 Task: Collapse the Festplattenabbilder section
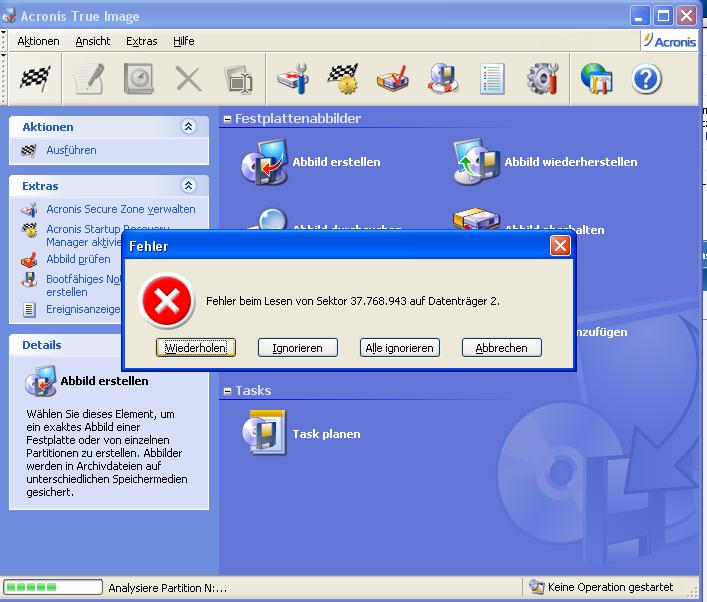227,119
